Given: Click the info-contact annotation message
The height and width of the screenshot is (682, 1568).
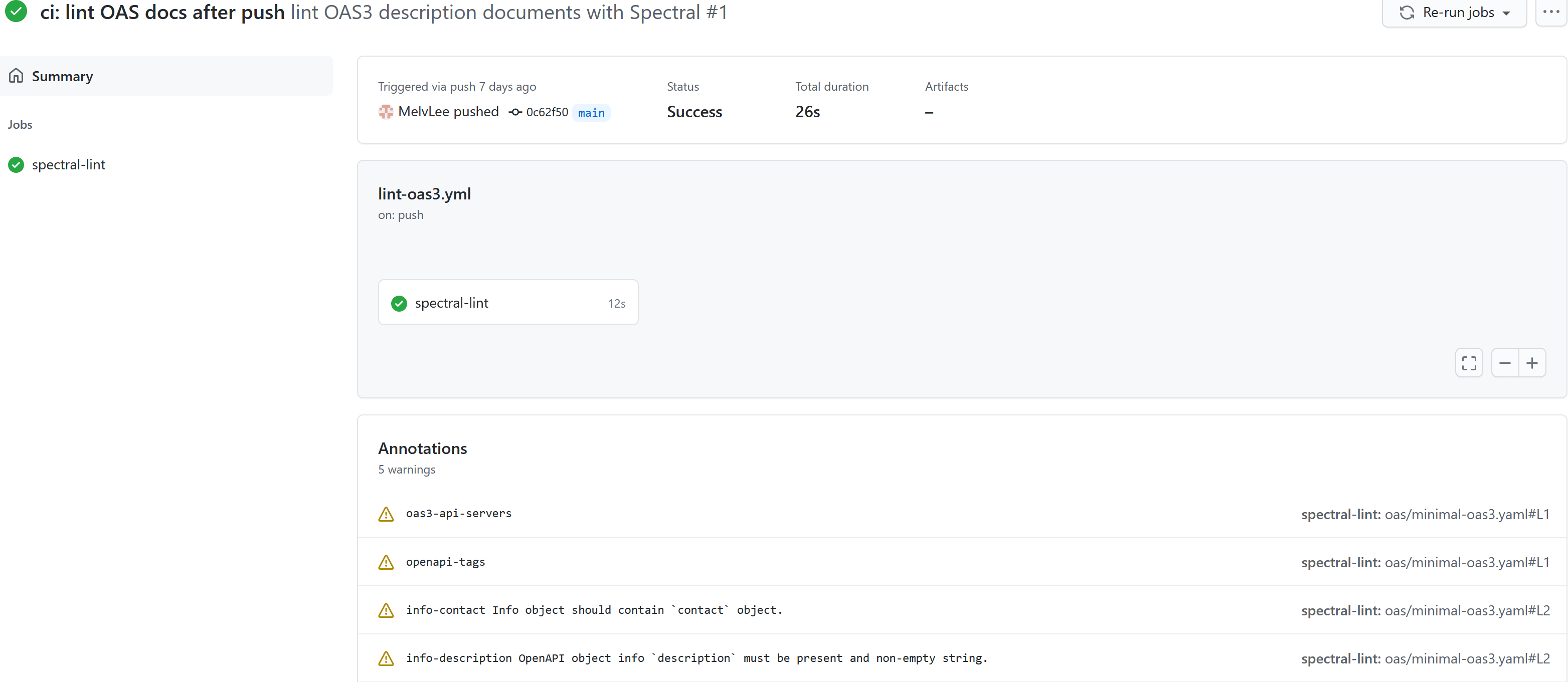Looking at the screenshot, I should click(594, 610).
